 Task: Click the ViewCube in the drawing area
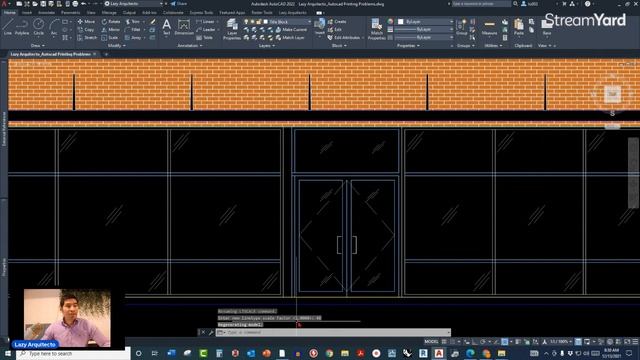coord(612,94)
